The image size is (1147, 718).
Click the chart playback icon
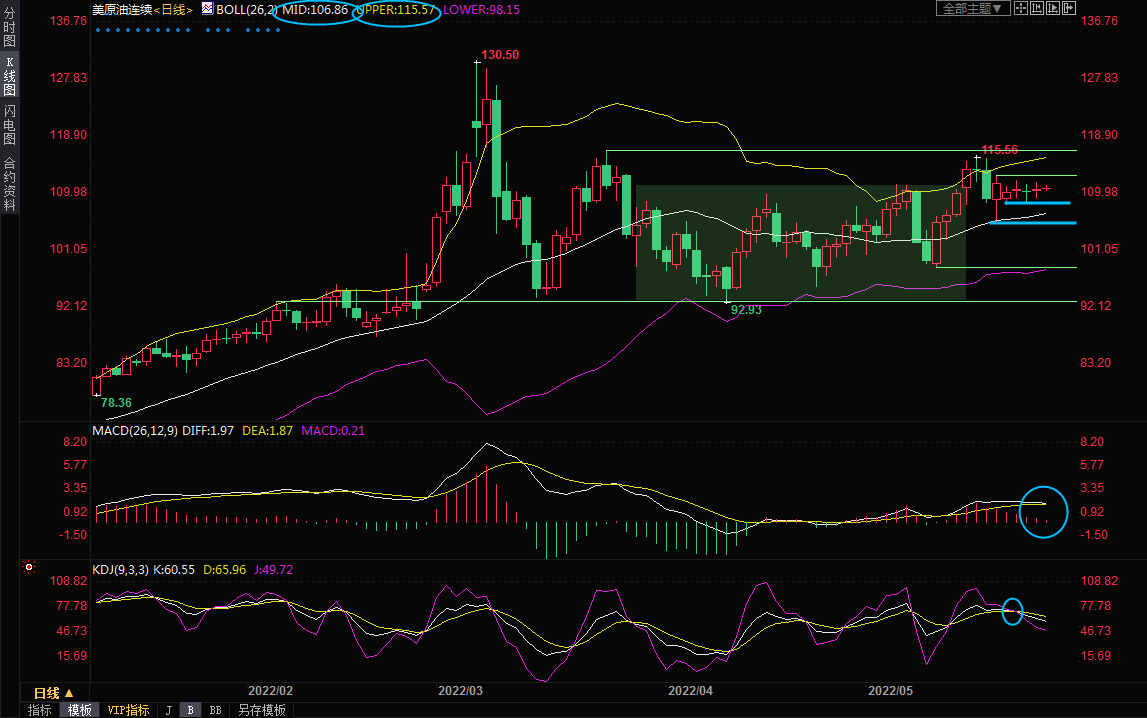pyautogui.click(x=1053, y=9)
